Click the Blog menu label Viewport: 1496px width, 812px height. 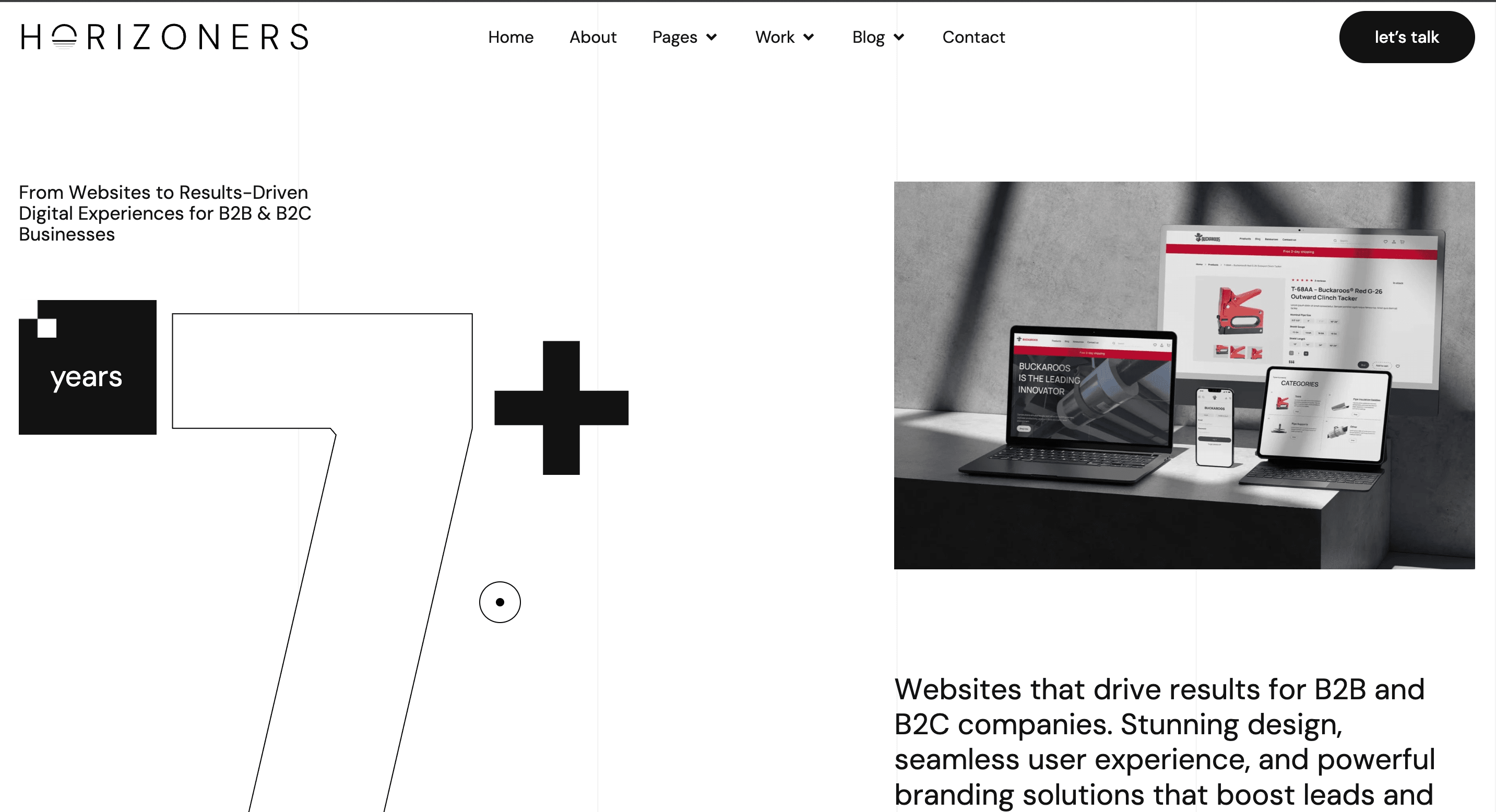tap(868, 38)
